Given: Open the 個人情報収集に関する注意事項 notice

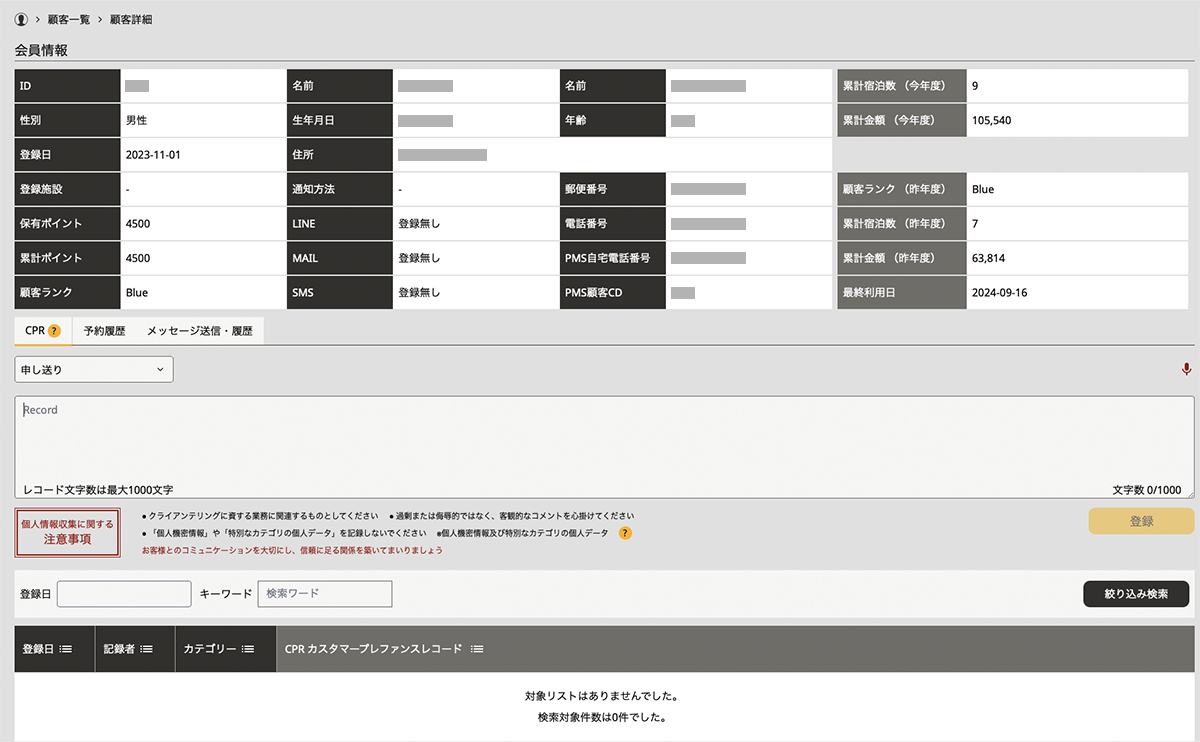Looking at the screenshot, I should (68, 532).
